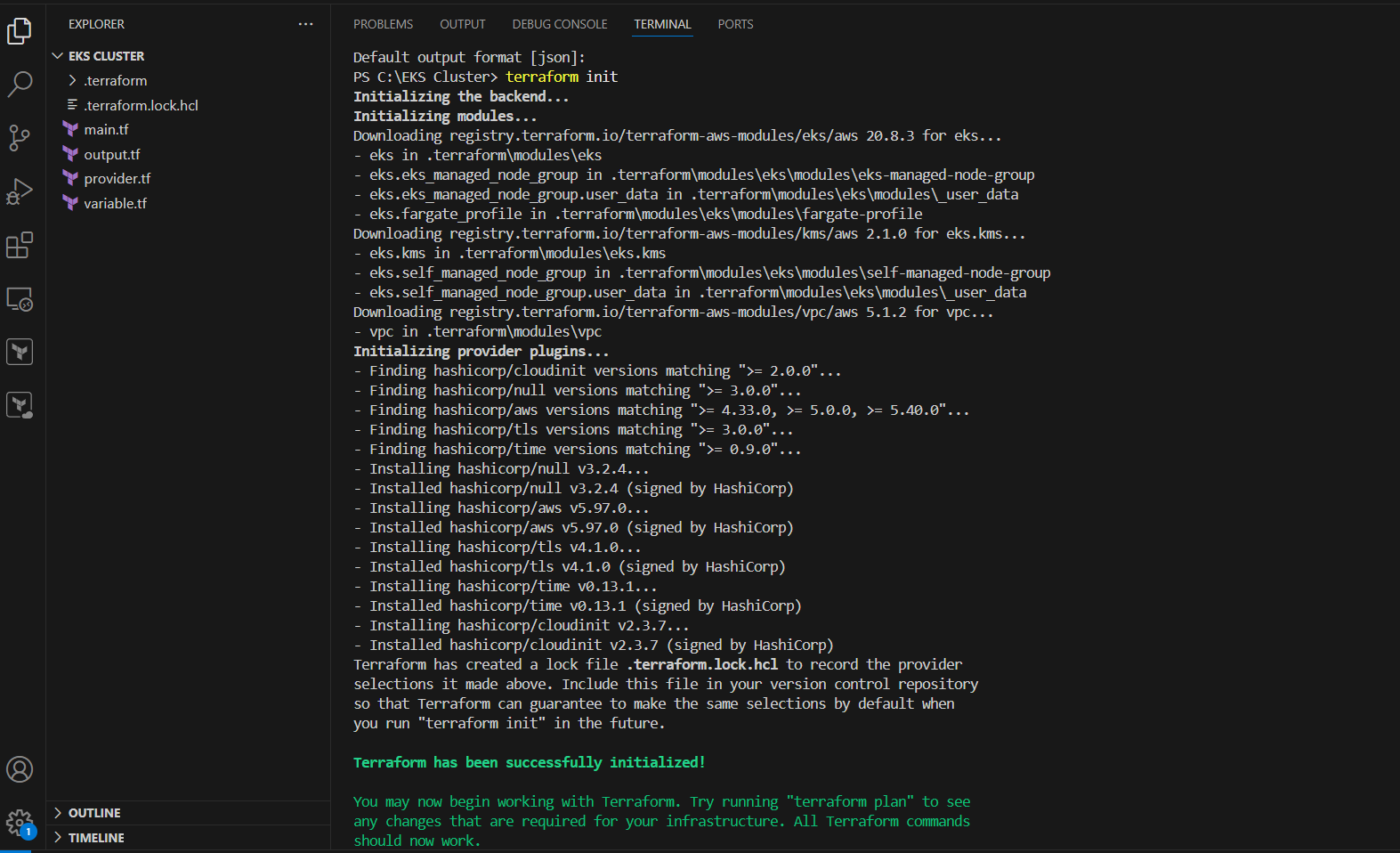The height and width of the screenshot is (853, 1400).
Task: Expand the .terraform folder chevron
Action: pyautogui.click(x=72, y=80)
